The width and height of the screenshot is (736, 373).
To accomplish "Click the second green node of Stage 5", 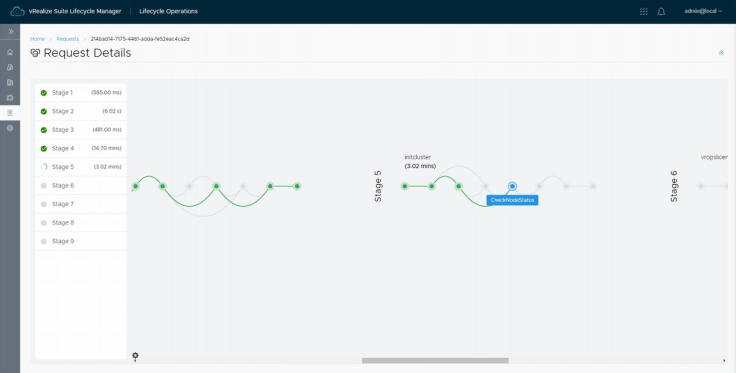I will [x=431, y=186].
